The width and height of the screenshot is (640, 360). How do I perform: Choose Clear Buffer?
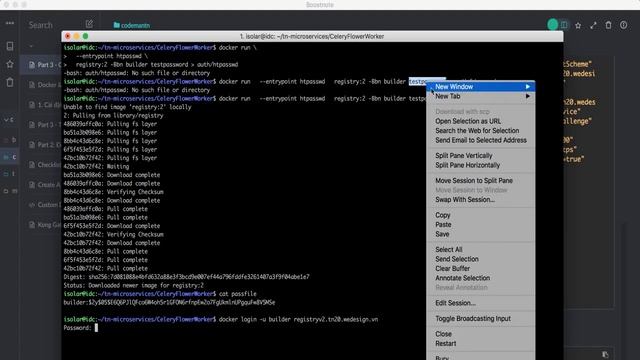point(452,269)
